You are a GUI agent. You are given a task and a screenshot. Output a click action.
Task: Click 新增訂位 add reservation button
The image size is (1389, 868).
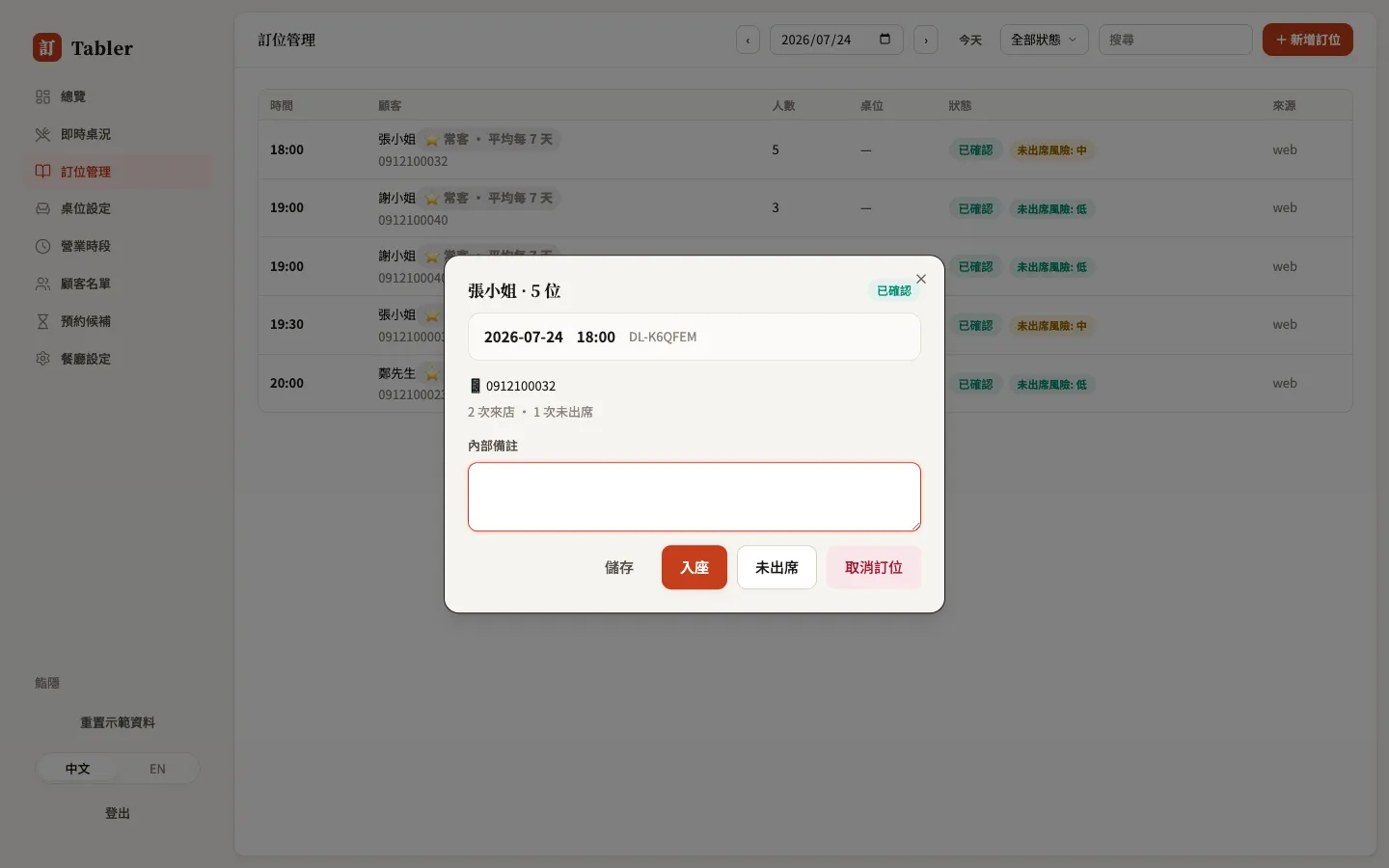(1308, 40)
